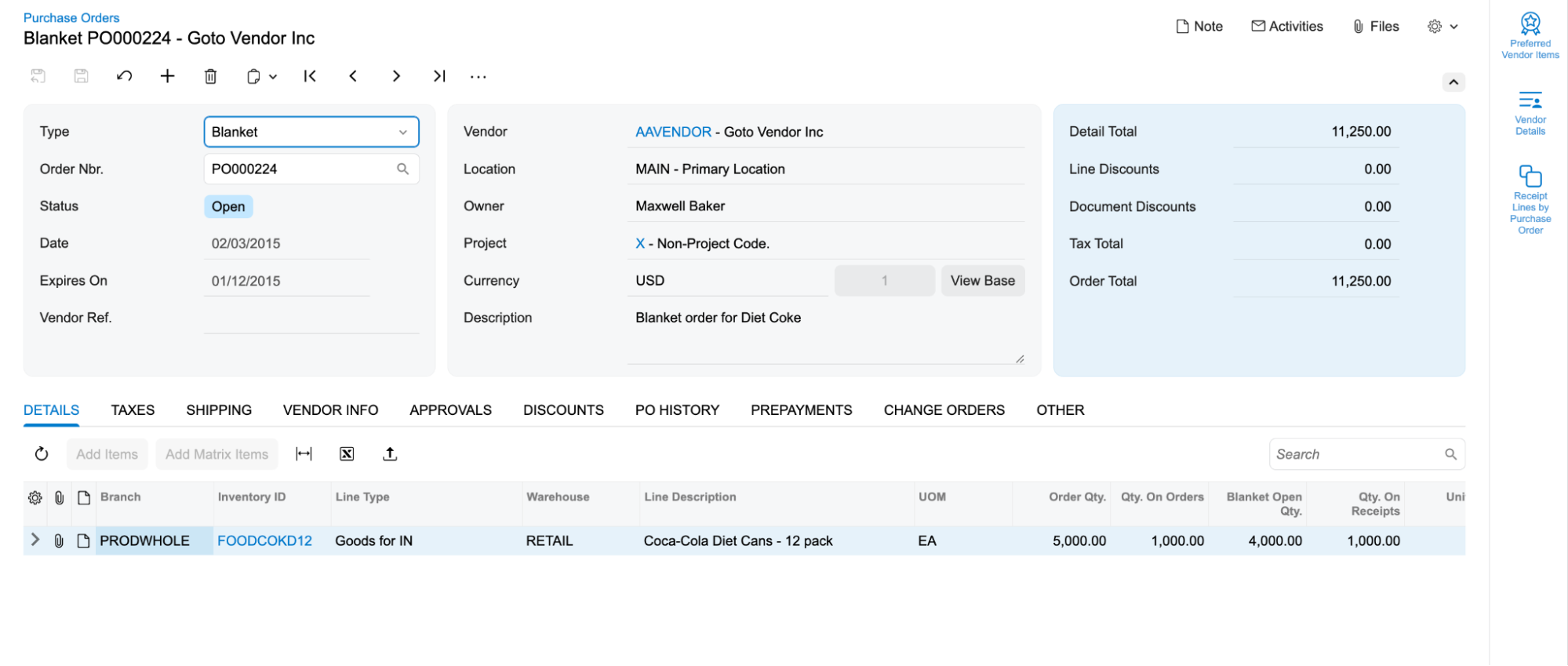Click the files paperclip column header icon

[x=59, y=497]
